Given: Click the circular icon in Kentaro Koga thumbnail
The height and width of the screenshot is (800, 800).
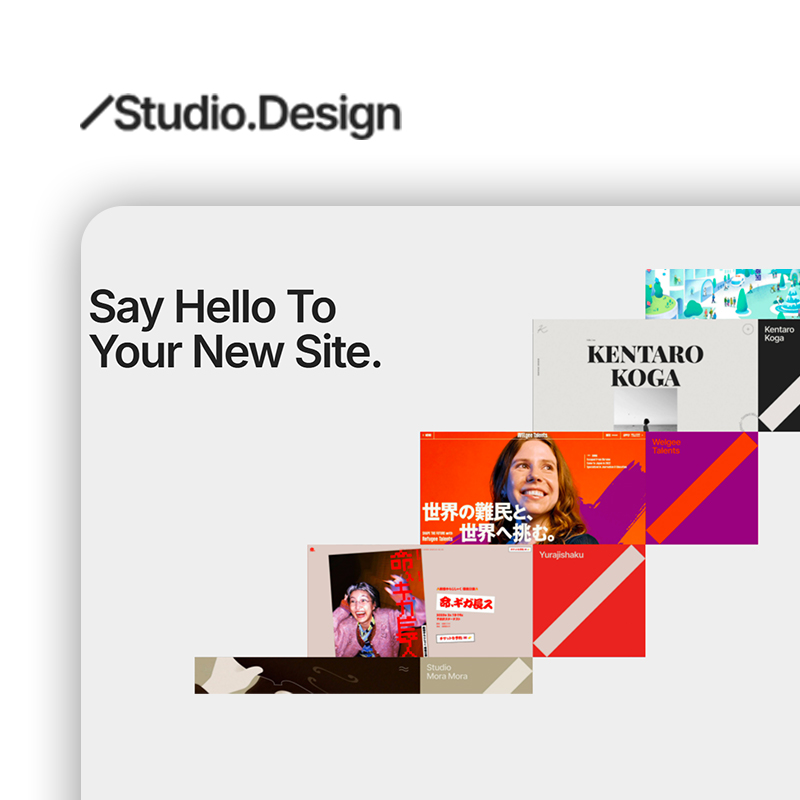Looking at the screenshot, I should [x=747, y=329].
